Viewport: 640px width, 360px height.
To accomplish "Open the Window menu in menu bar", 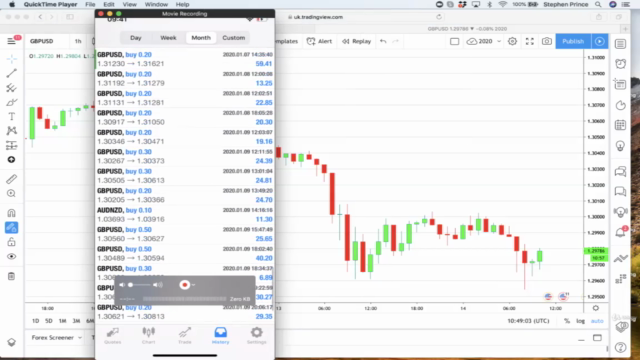I will click(156, 4).
